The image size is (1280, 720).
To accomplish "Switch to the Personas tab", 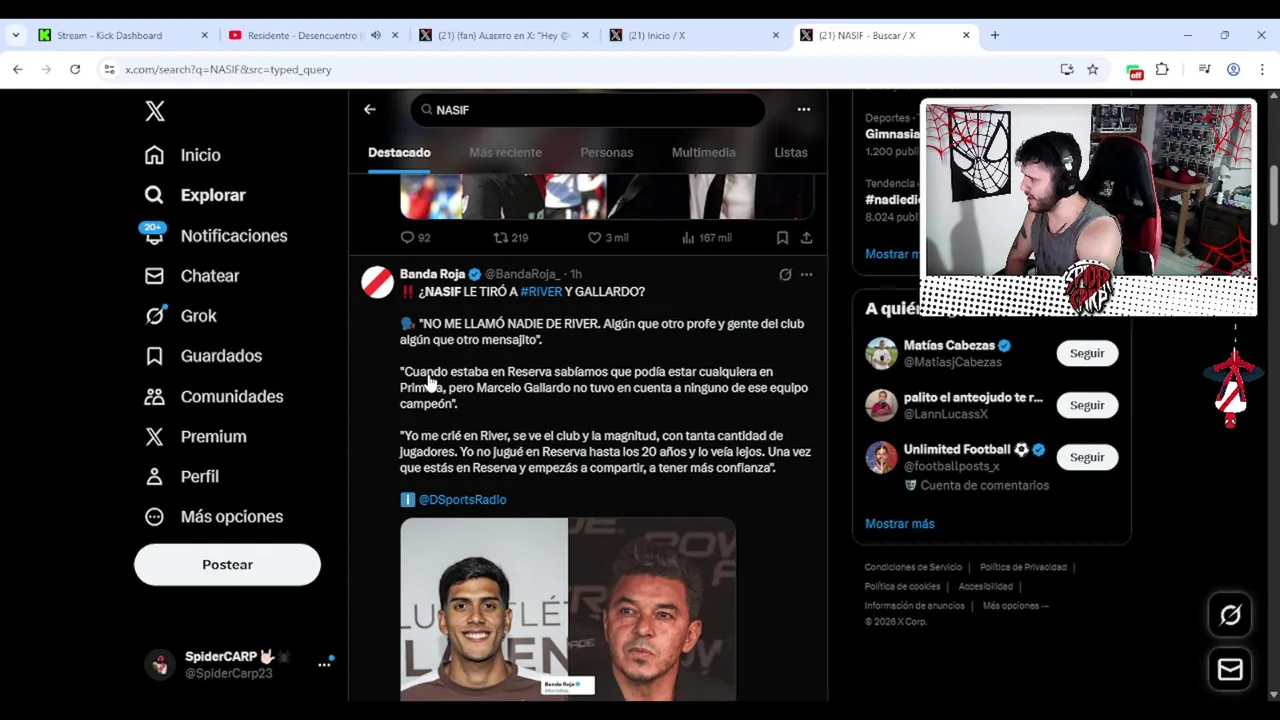I will pyautogui.click(x=606, y=152).
